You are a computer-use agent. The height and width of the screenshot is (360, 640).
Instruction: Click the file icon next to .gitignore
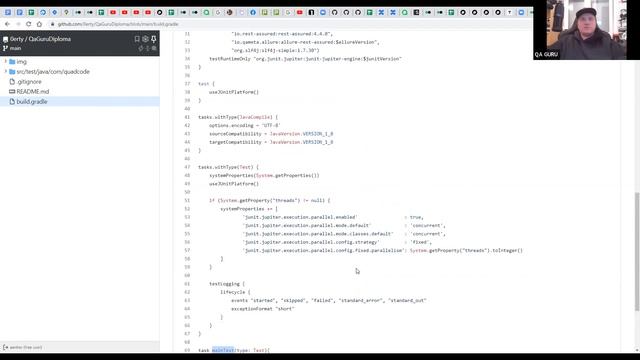pyautogui.click(x=12, y=82)
